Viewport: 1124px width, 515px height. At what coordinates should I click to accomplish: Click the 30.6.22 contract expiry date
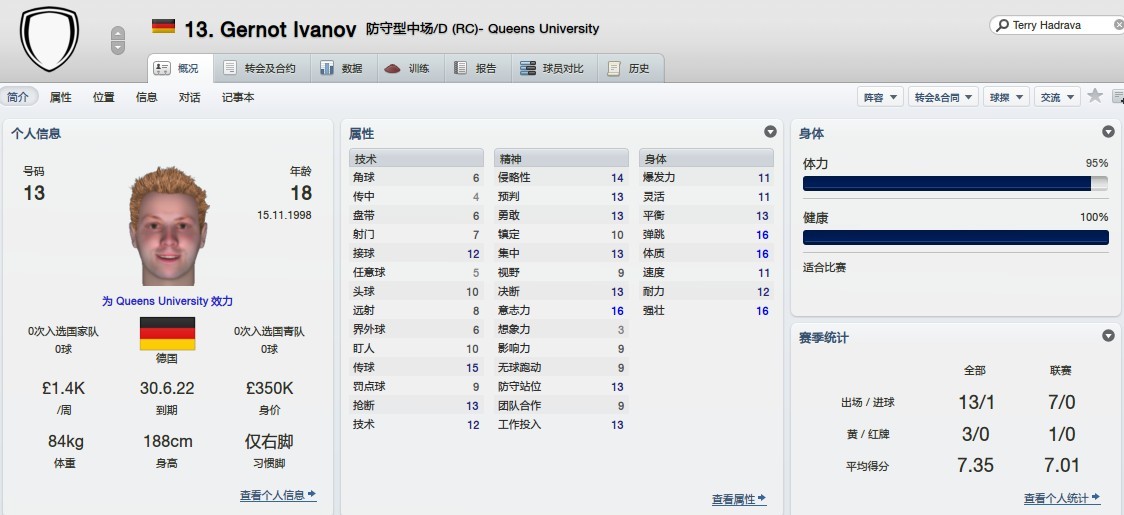click(167, 389)
